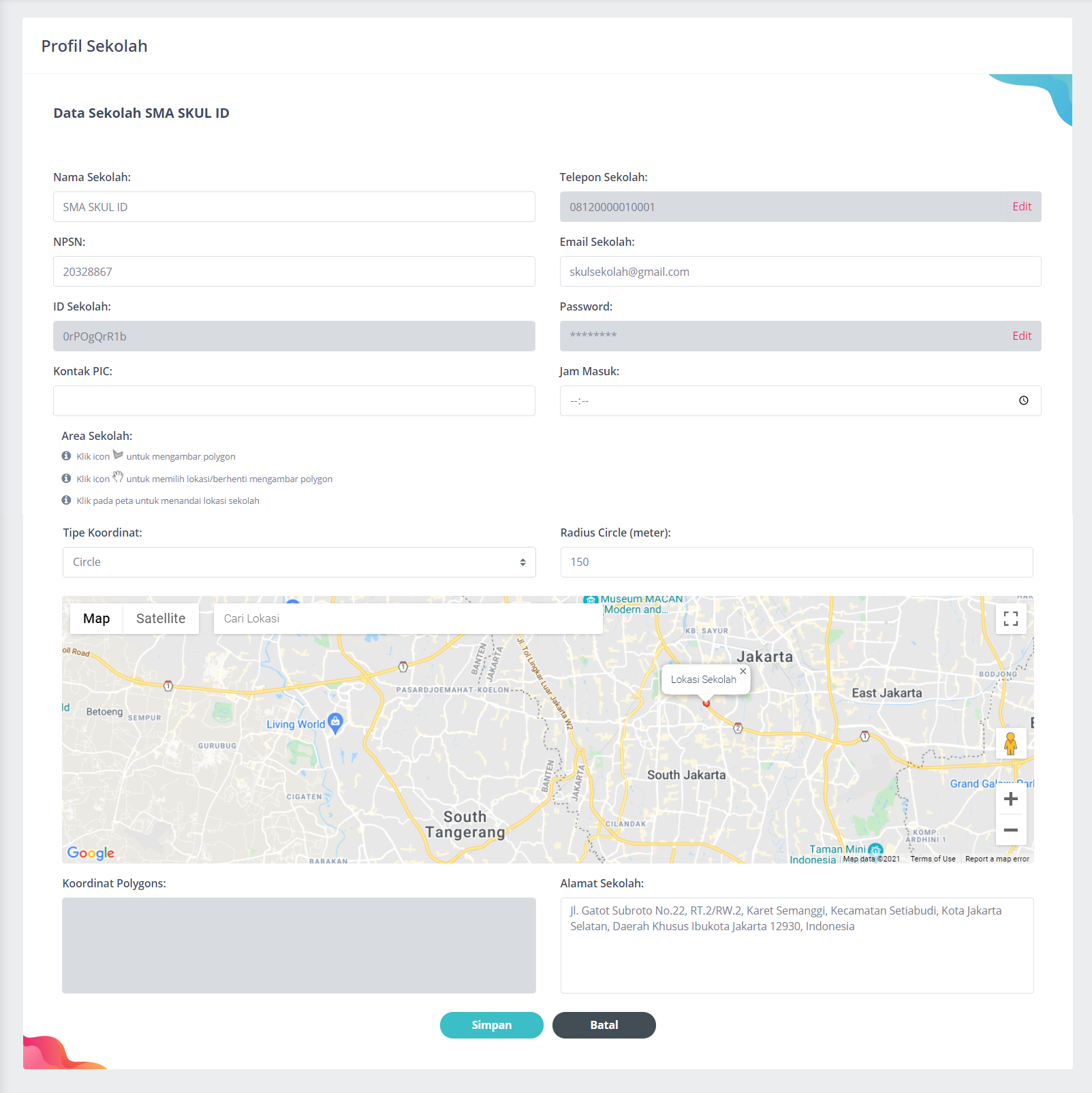Click the Google logo on the map
The image size is (1092, 1093).
91,853
